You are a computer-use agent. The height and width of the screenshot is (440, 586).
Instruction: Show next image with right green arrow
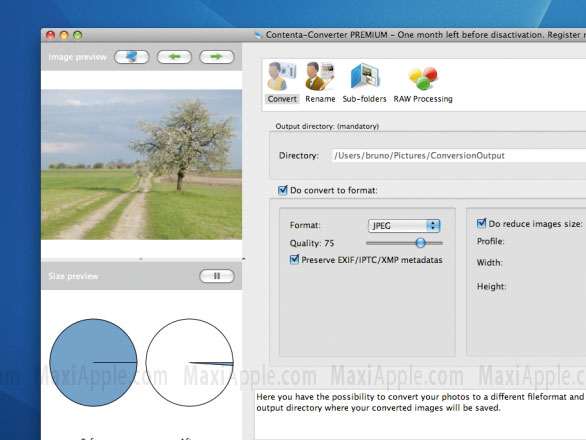coord(217,57)
